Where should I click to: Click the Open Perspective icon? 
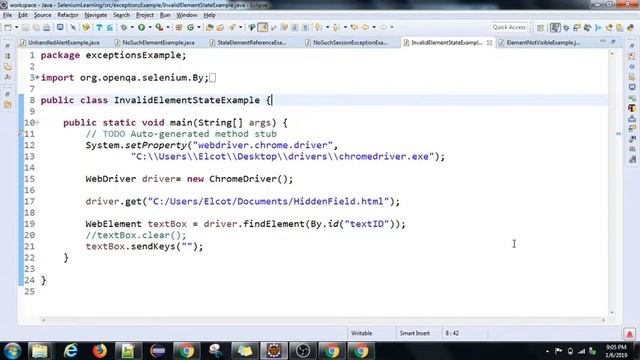(540, 28)
